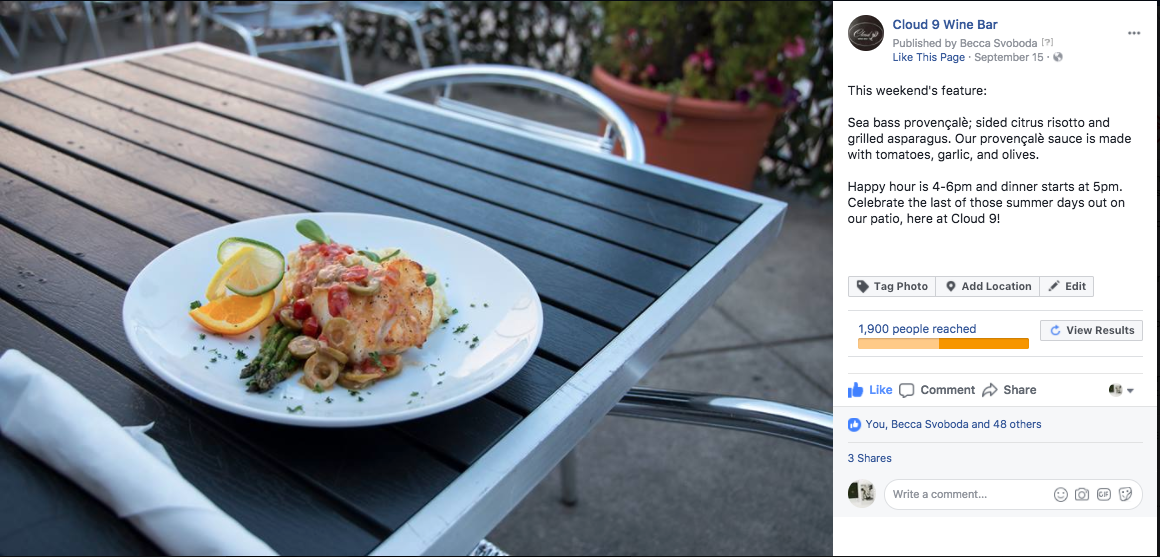The width and height of the screenshot is (1160, 557).
Task: Click the Write a comment field
Action: tap(969, 494)
